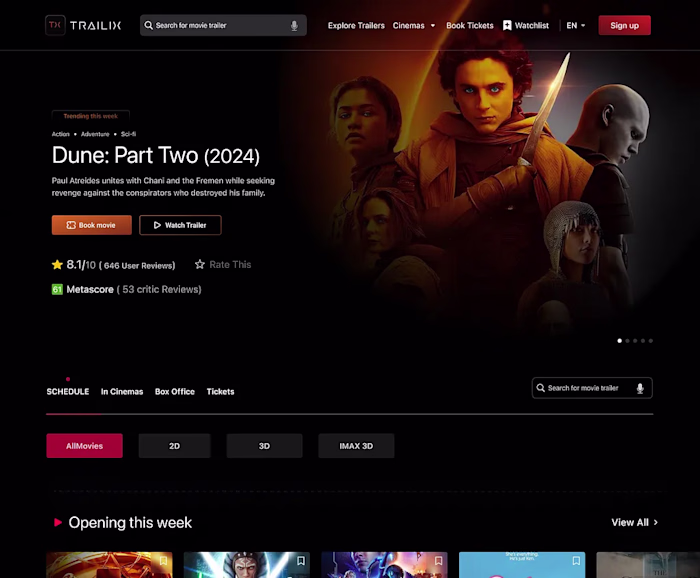Click the Dune: Part Two (2024) title
This screenshot has height=578, width=700.
[155, 155]
